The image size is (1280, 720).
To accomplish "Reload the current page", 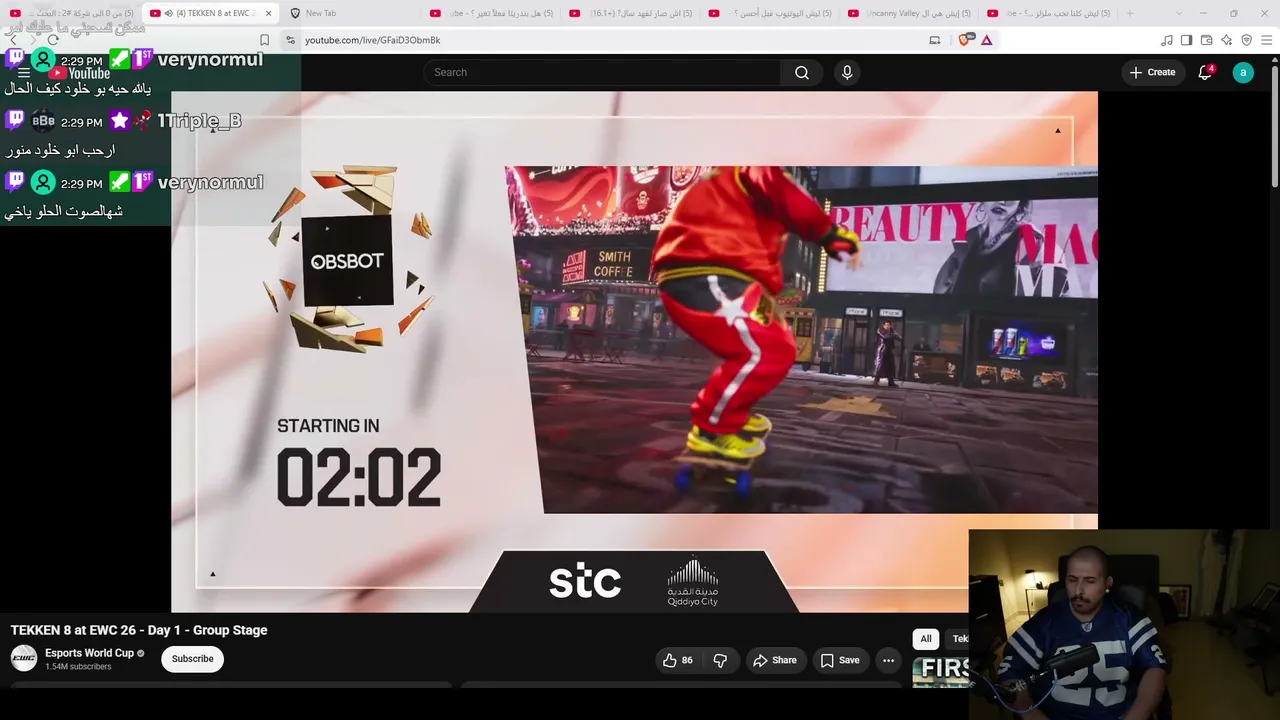I will 53,40.
